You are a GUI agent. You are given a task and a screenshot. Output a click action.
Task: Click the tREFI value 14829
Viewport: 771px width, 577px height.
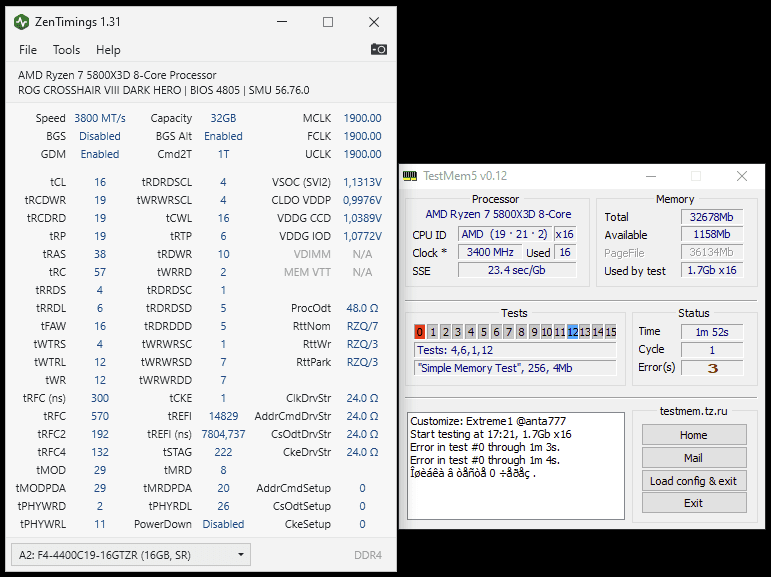(x=223, y=416)
